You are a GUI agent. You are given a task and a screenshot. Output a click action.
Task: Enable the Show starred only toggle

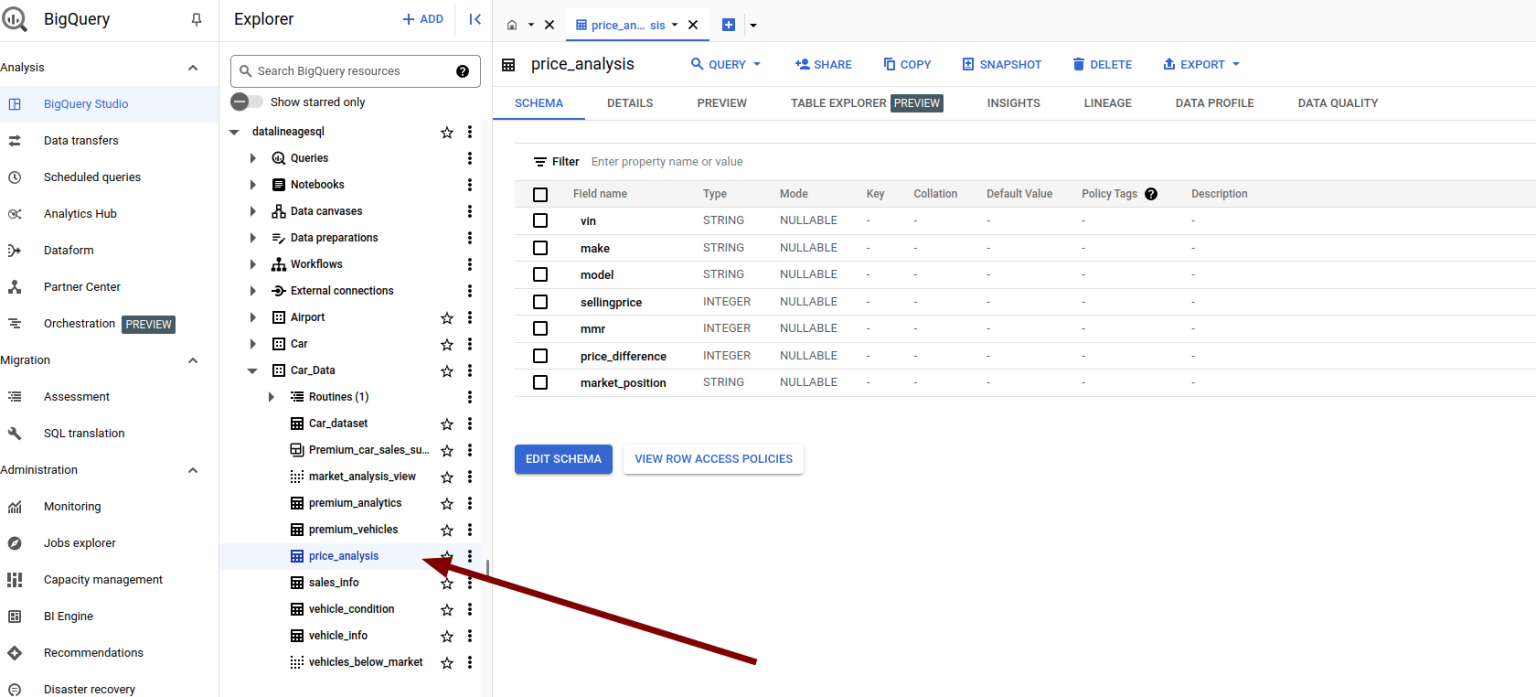point(240,101)
